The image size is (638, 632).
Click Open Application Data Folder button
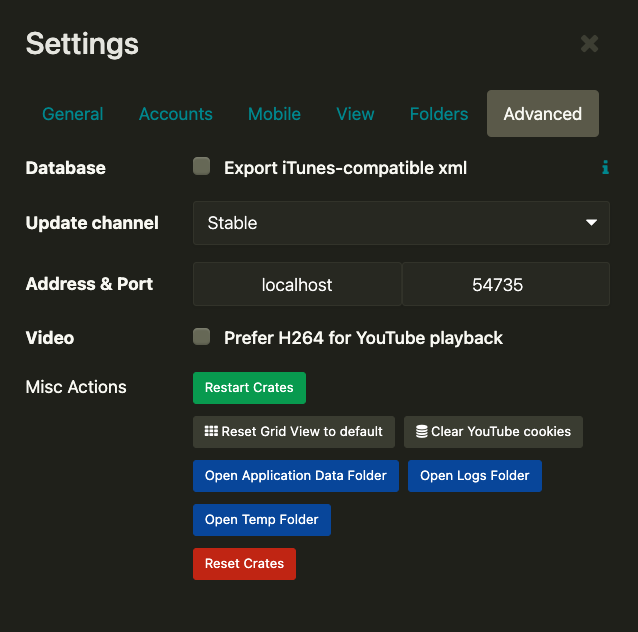point(296,476)
